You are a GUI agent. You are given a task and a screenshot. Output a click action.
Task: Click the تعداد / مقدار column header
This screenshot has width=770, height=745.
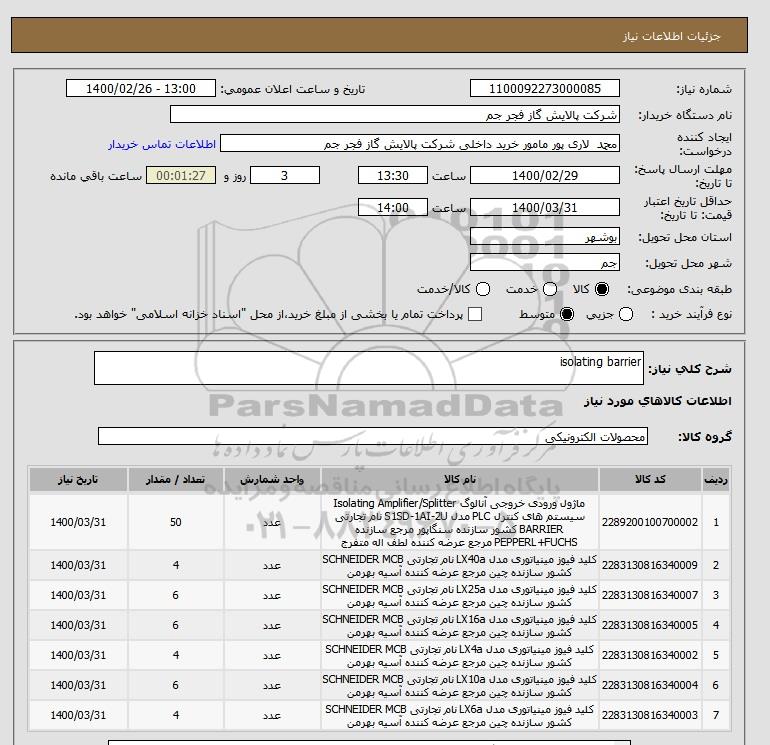176,479
